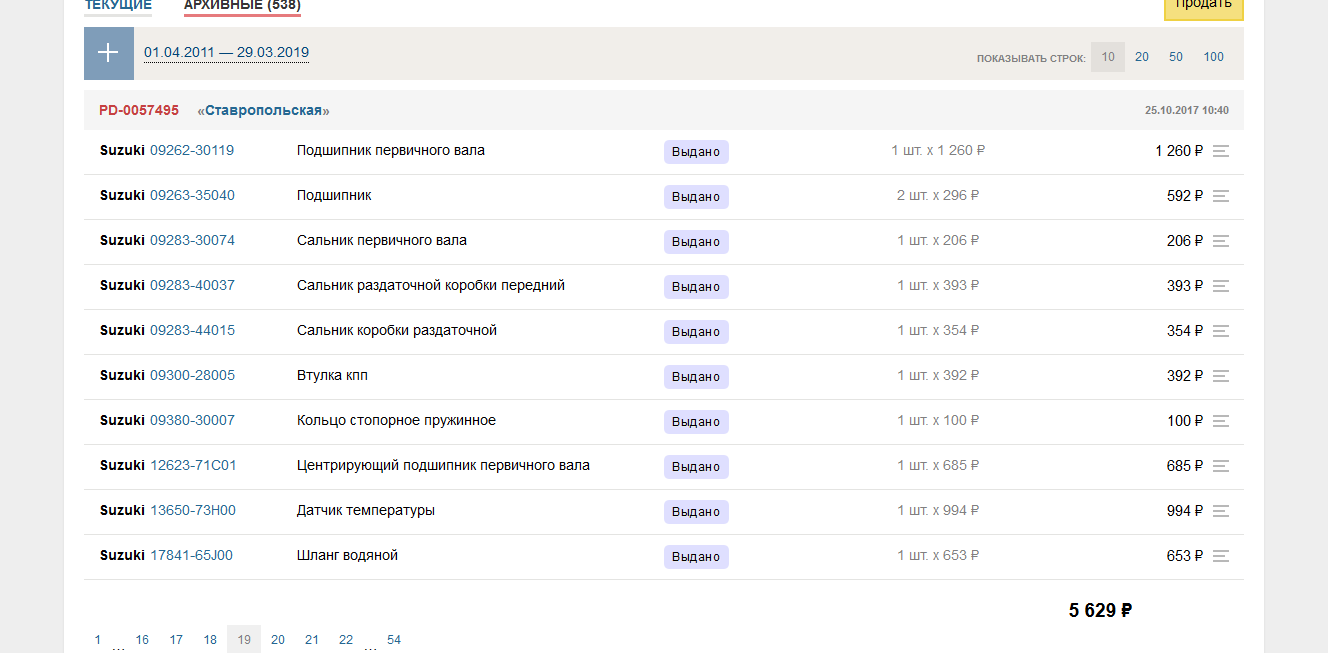The image size is (1328, 653).
Task: Click Выдано status for Датчик температуры
Action: click(x=696, y=512)
